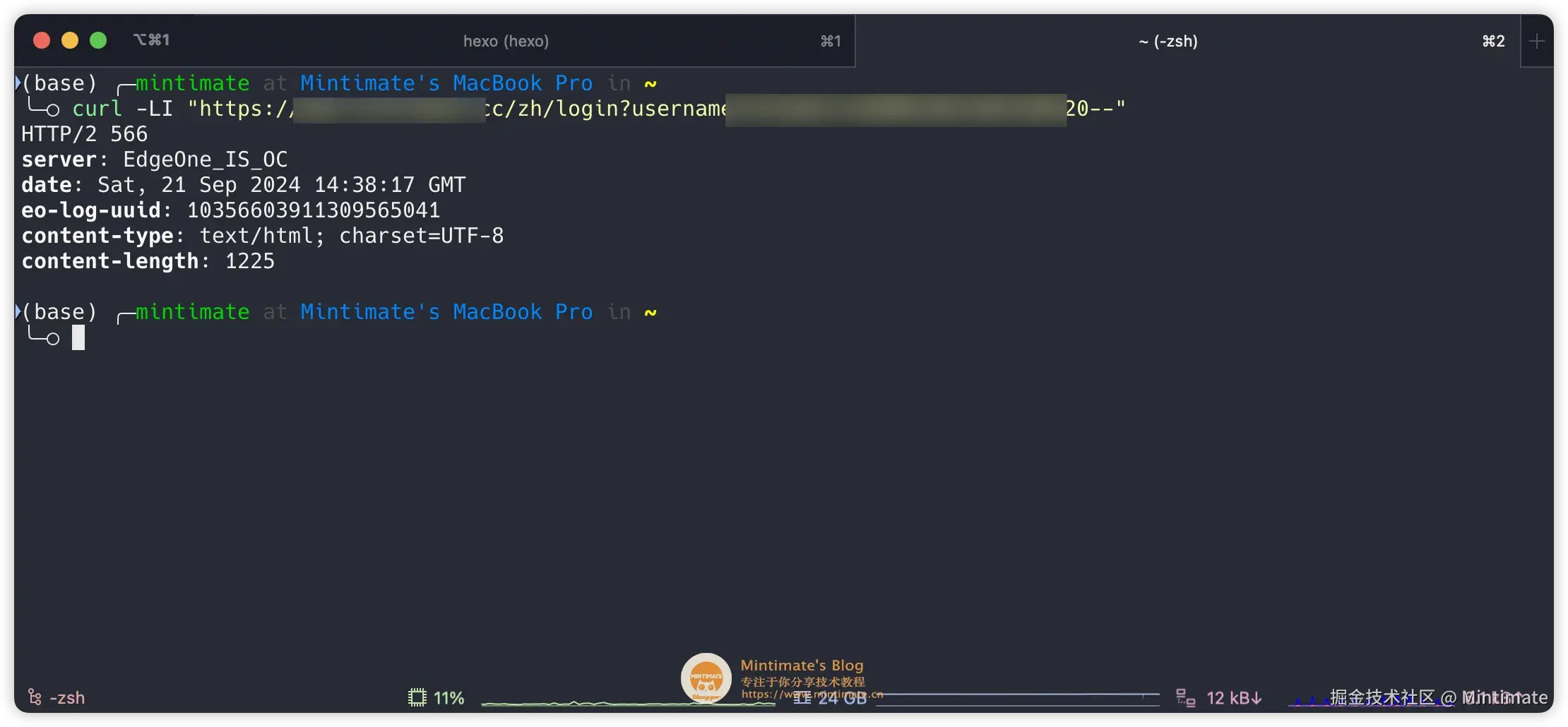Open a new tab with the plus button

[x=1537, y=41]
